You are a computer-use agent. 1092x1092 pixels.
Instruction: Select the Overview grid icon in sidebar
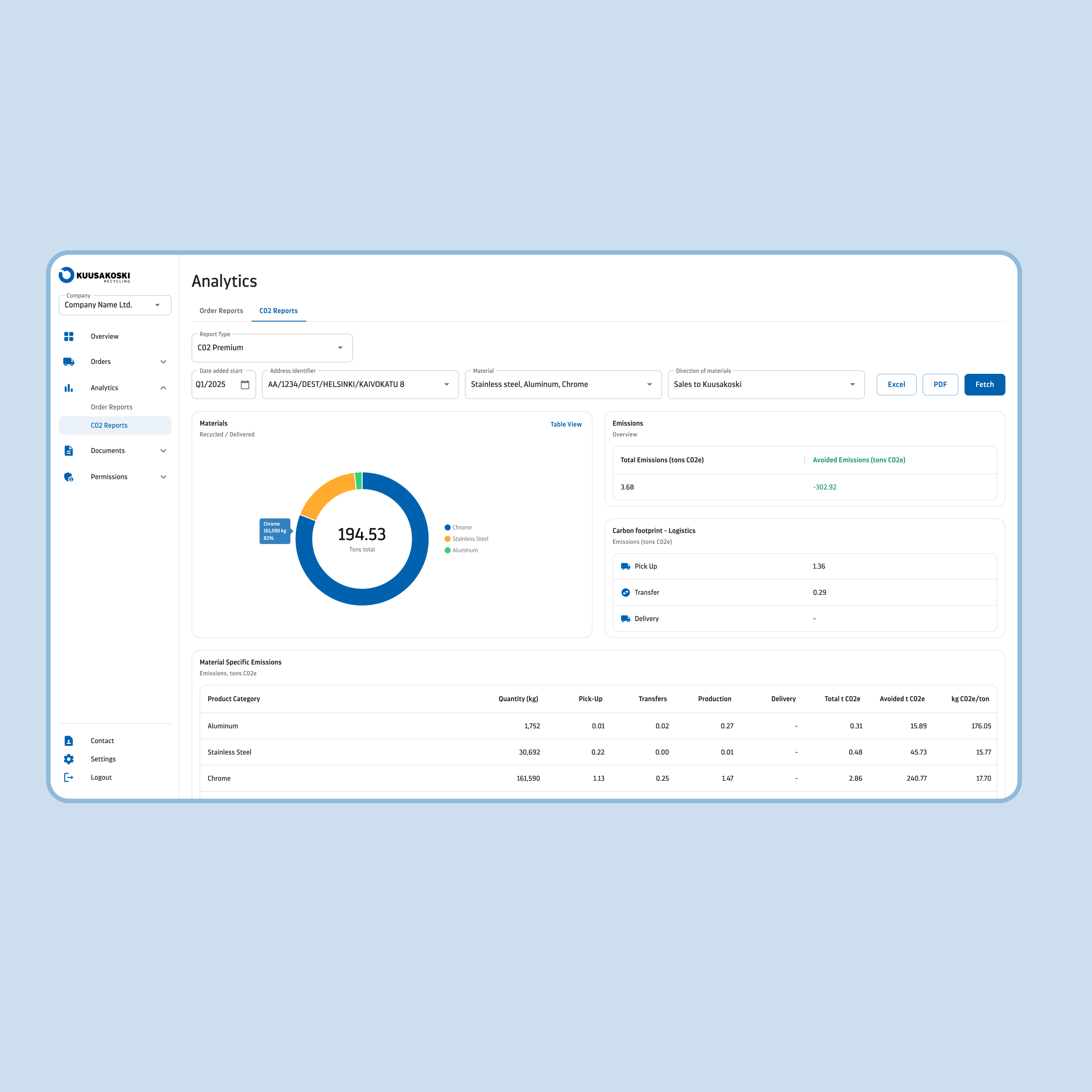click(x=69, y=336)
